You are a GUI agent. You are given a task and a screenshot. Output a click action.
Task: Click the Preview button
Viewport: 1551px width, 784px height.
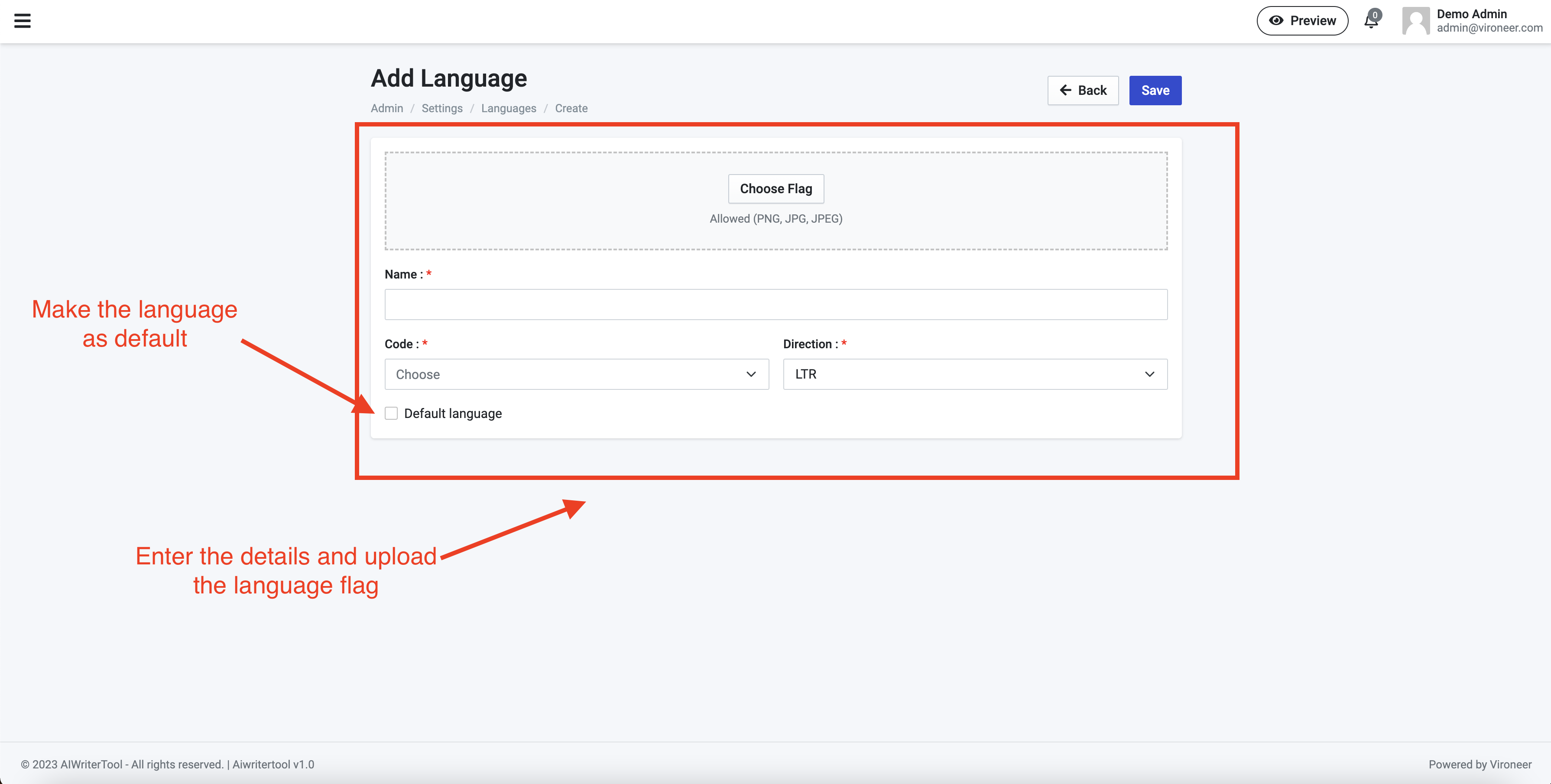pos(1302,21)
